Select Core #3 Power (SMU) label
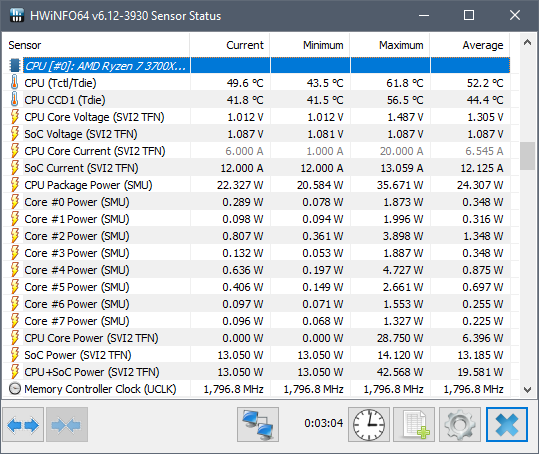The width and height of the screenshot is (539, 454). point(77,253)
